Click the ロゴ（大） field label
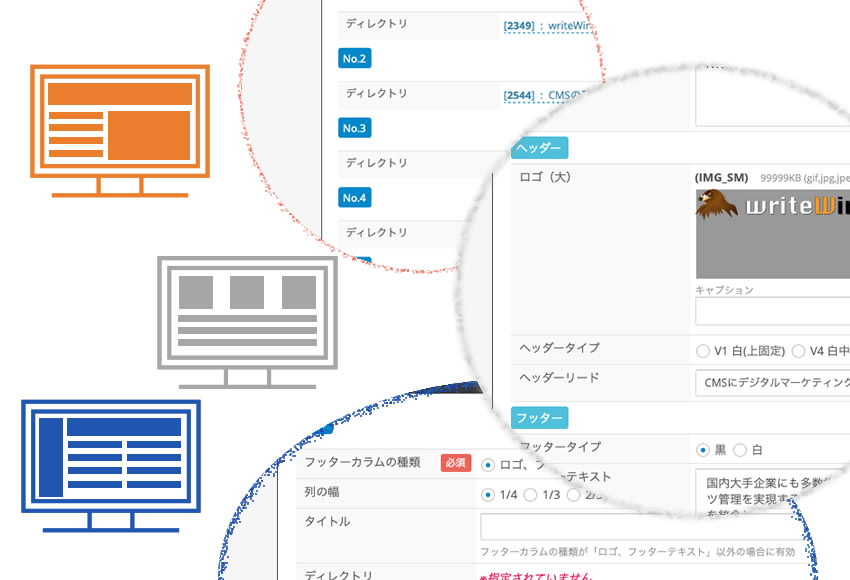Viewport: 850px width, 580px height. [545, 177]
